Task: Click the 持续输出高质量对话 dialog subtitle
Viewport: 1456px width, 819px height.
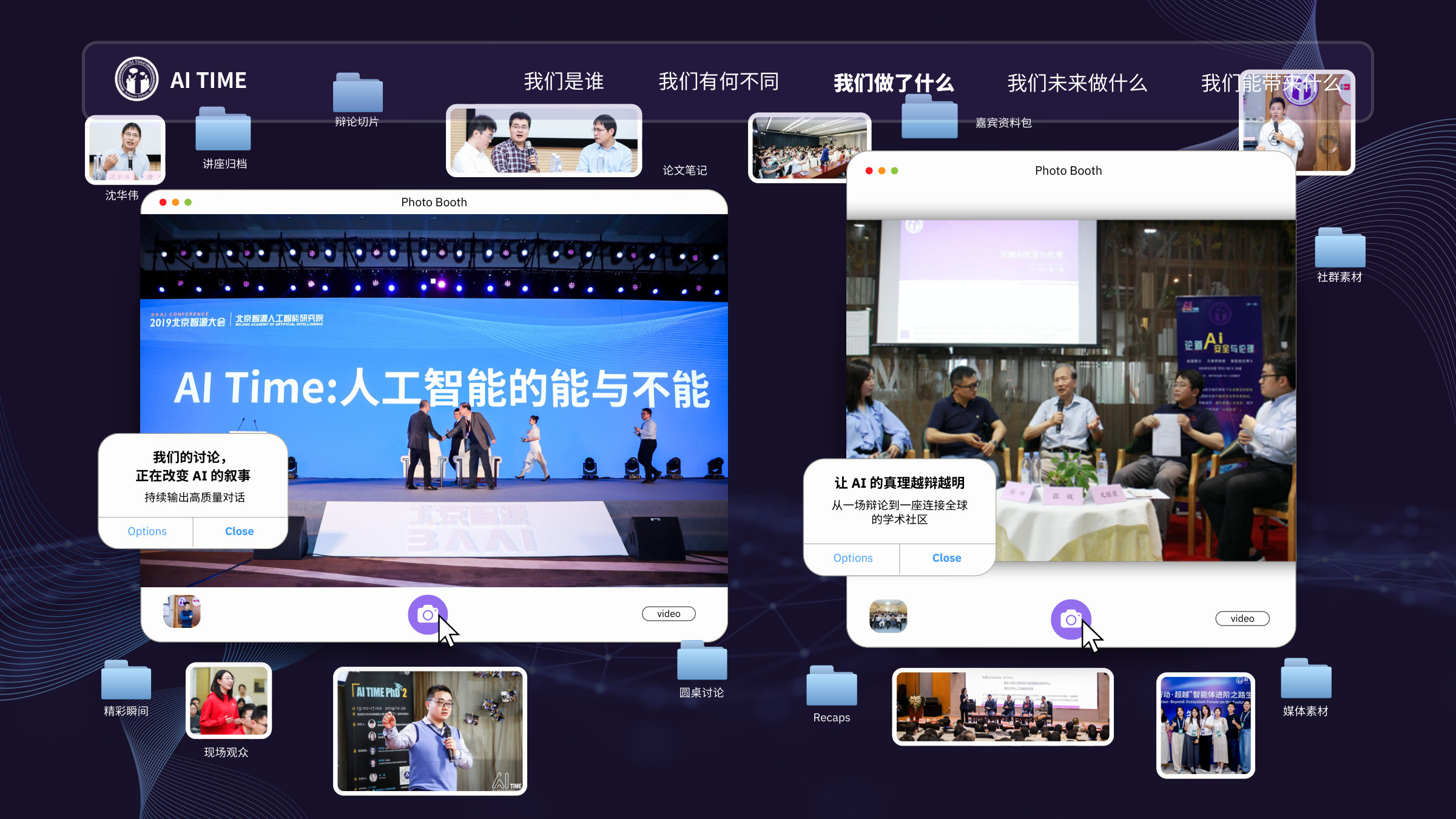Action: (x=195, y=497)
